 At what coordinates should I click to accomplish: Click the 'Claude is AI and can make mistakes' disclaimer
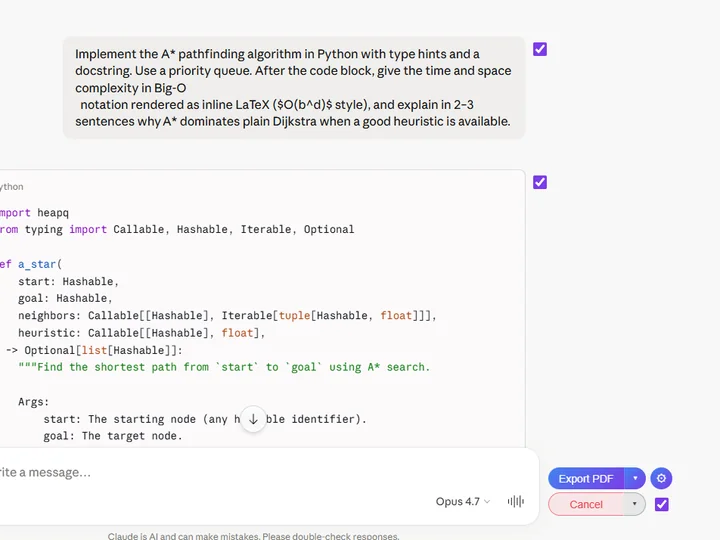pyautogui.click(x=253, y=536)
